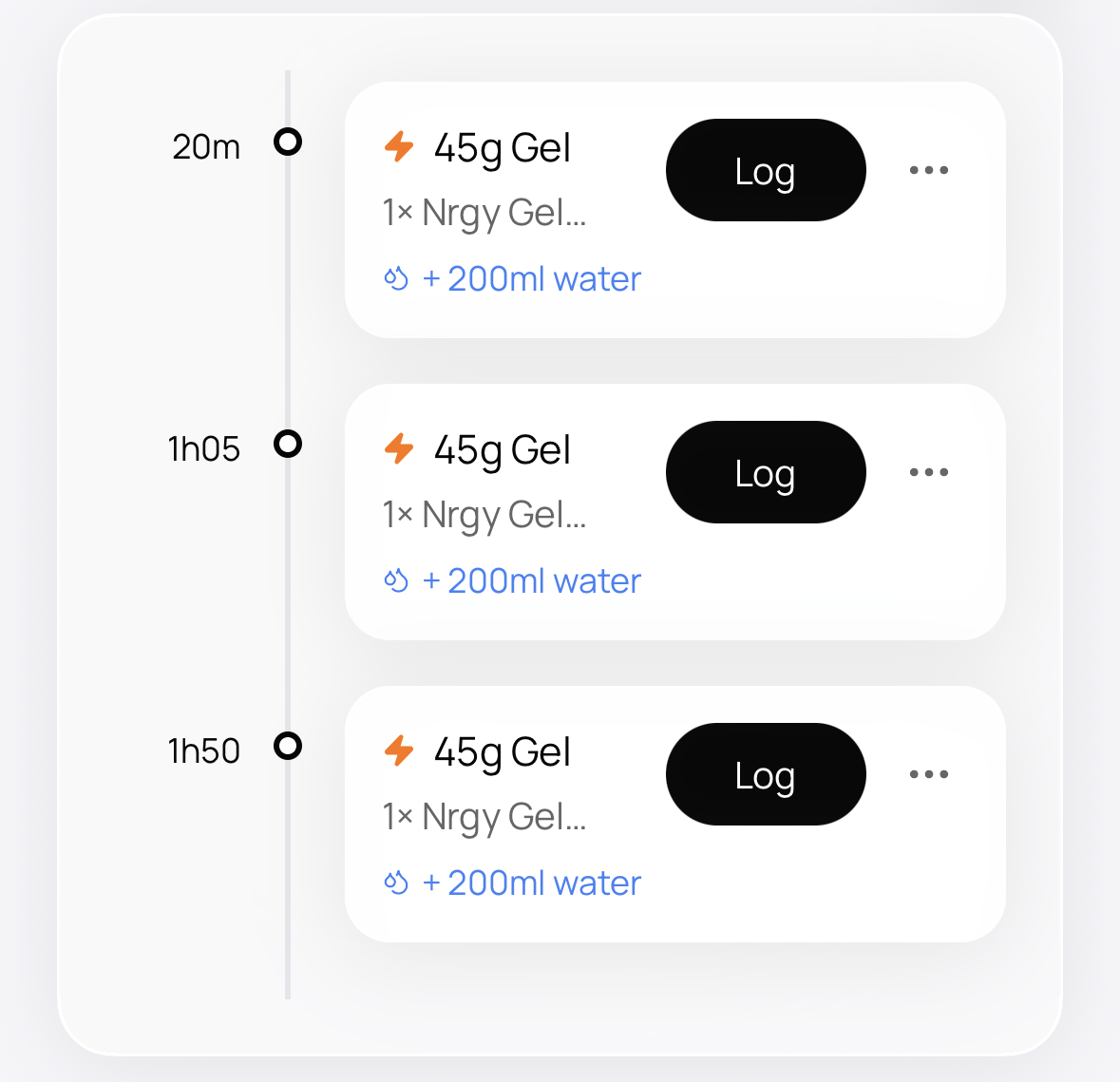
Task: Log the 45g gel at 1h50
Action: (766, 774)
